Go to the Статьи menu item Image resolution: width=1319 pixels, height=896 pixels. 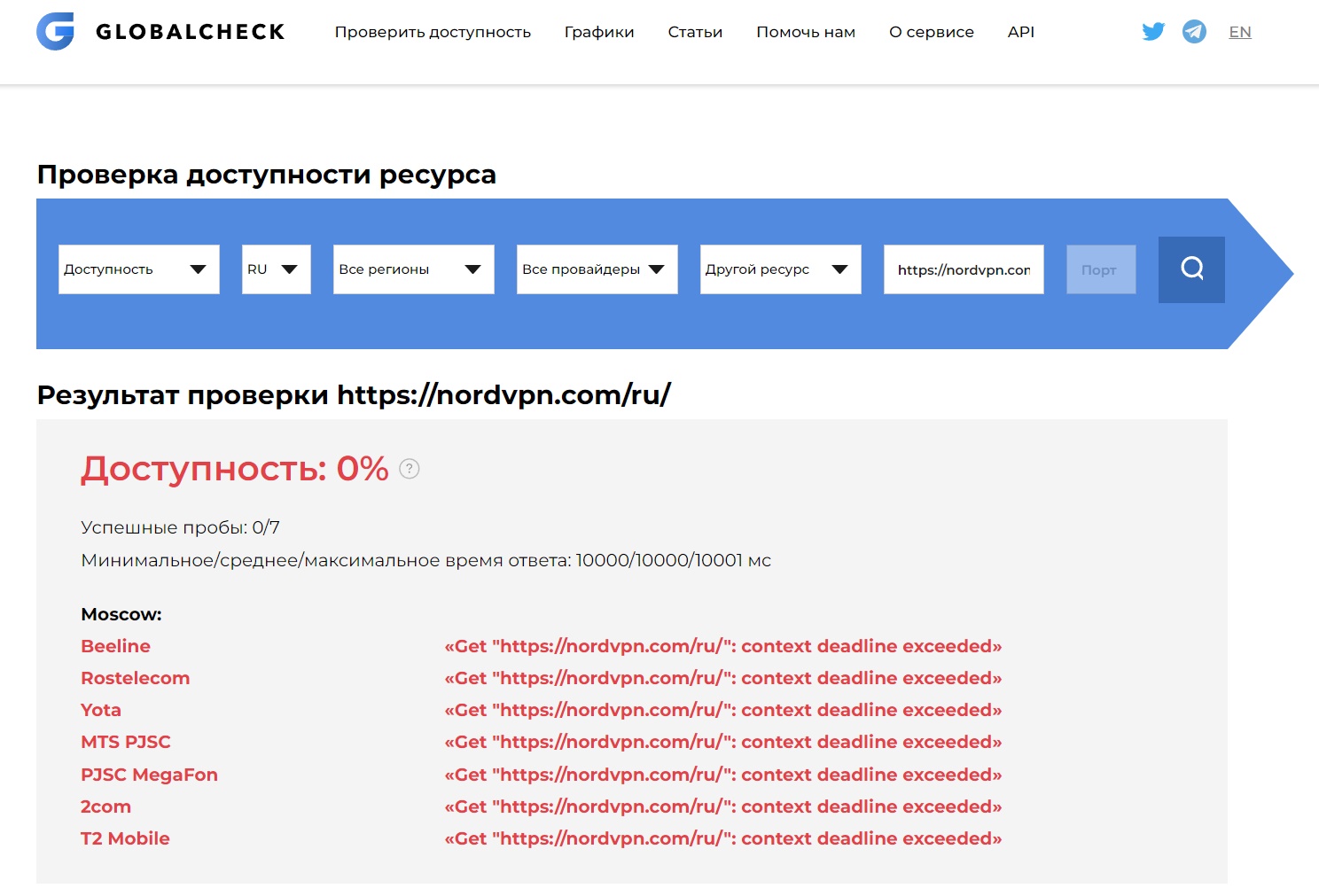click(695, 32)
